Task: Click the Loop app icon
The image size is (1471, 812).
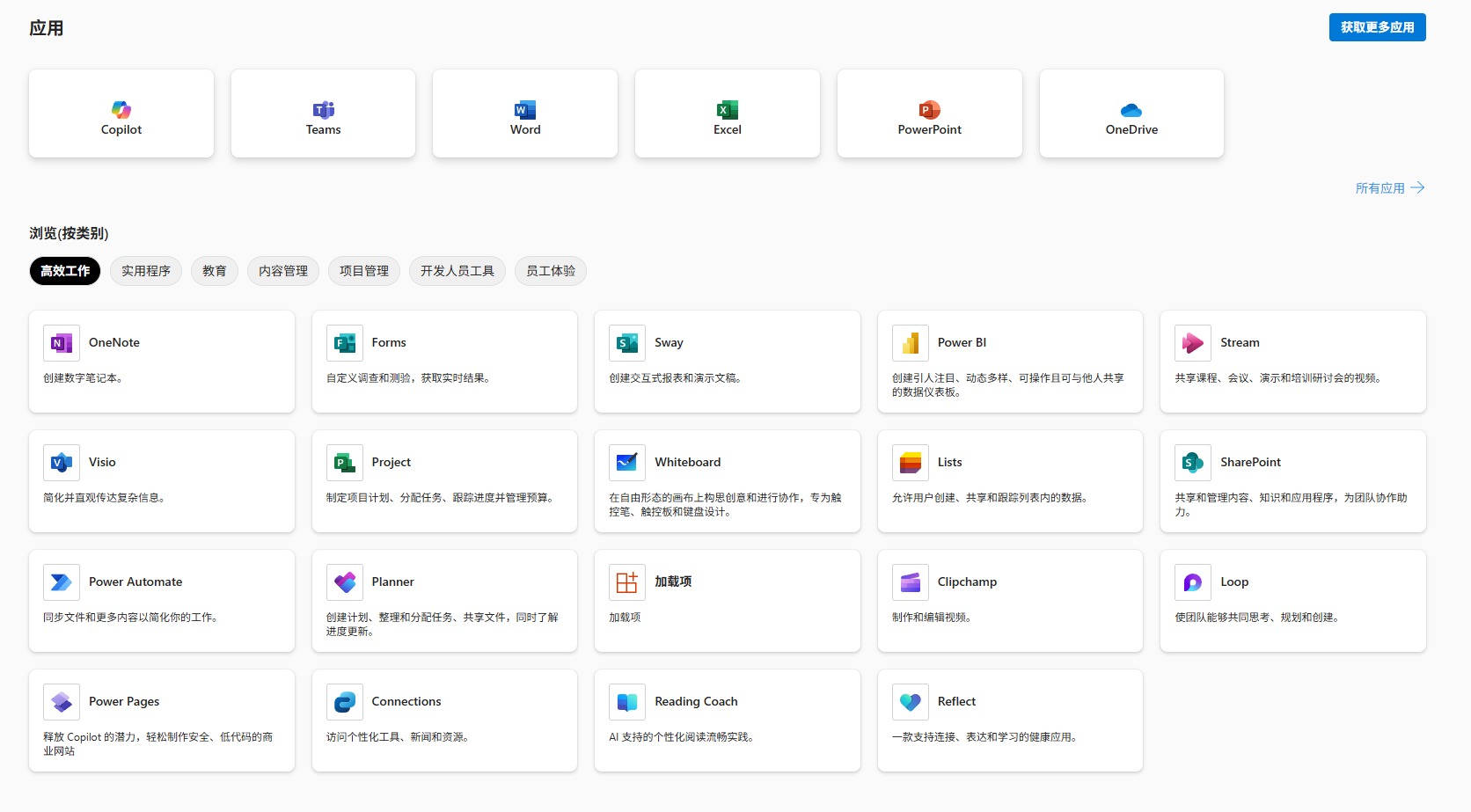Action: [x=1193, y=582]
